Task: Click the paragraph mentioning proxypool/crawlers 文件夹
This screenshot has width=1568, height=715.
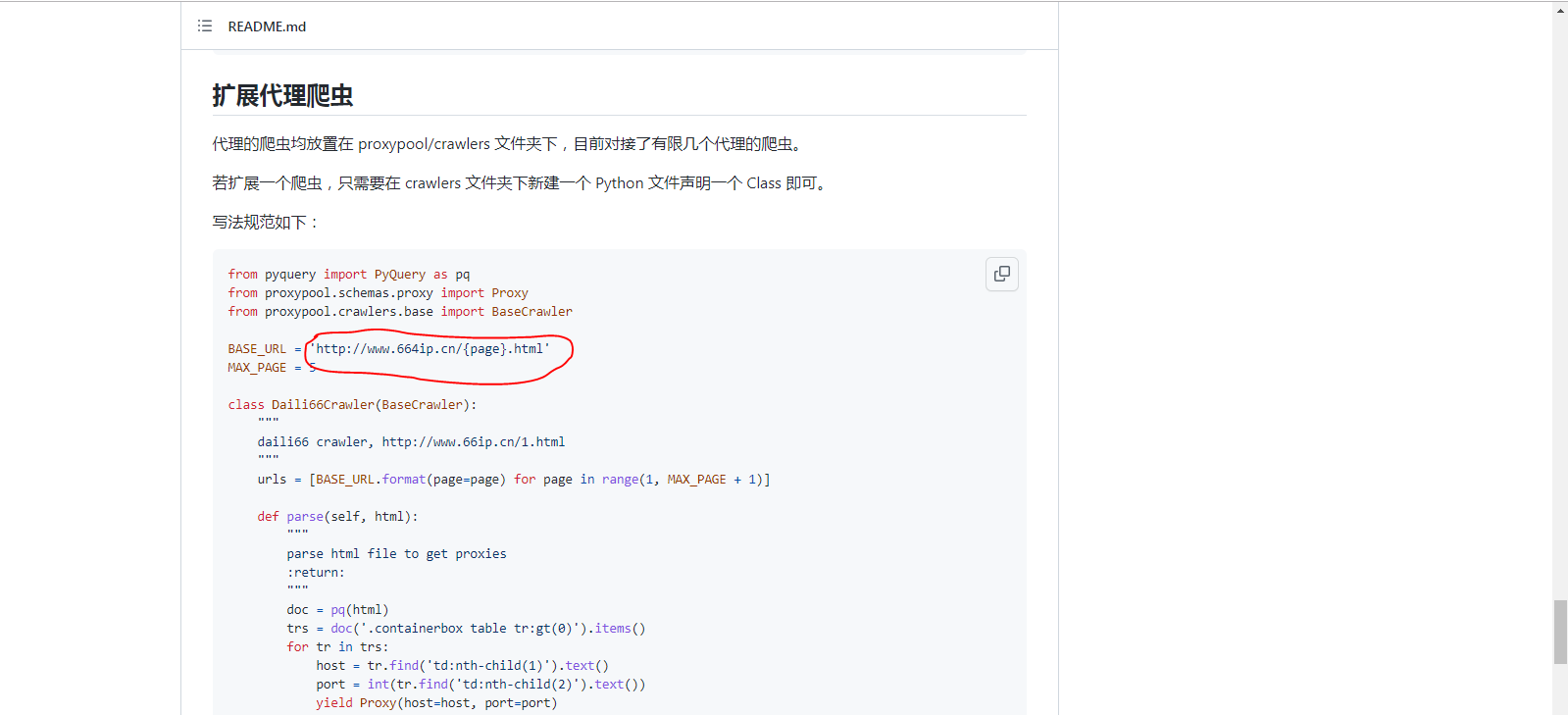Action: 510,144
